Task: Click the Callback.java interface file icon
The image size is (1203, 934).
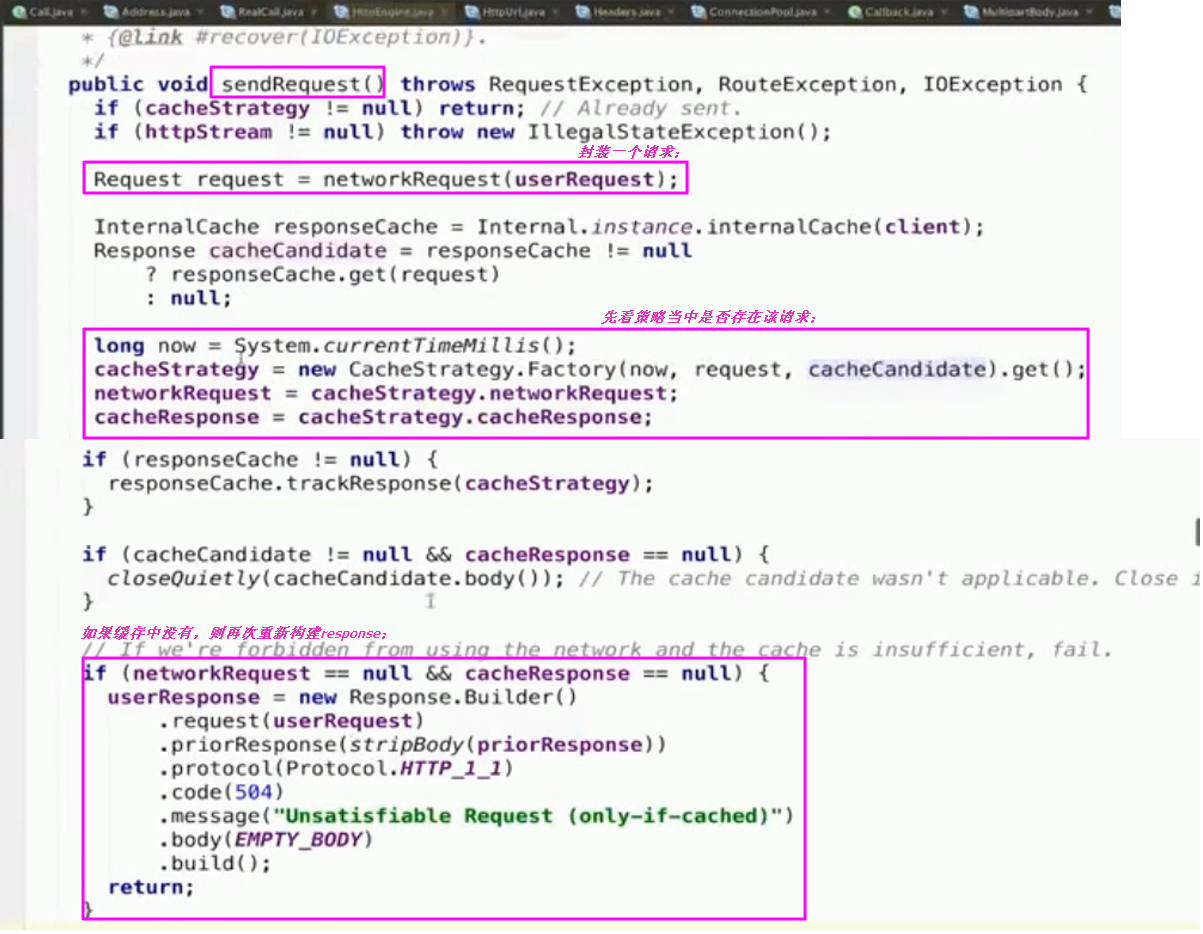Action: point(854,12)
